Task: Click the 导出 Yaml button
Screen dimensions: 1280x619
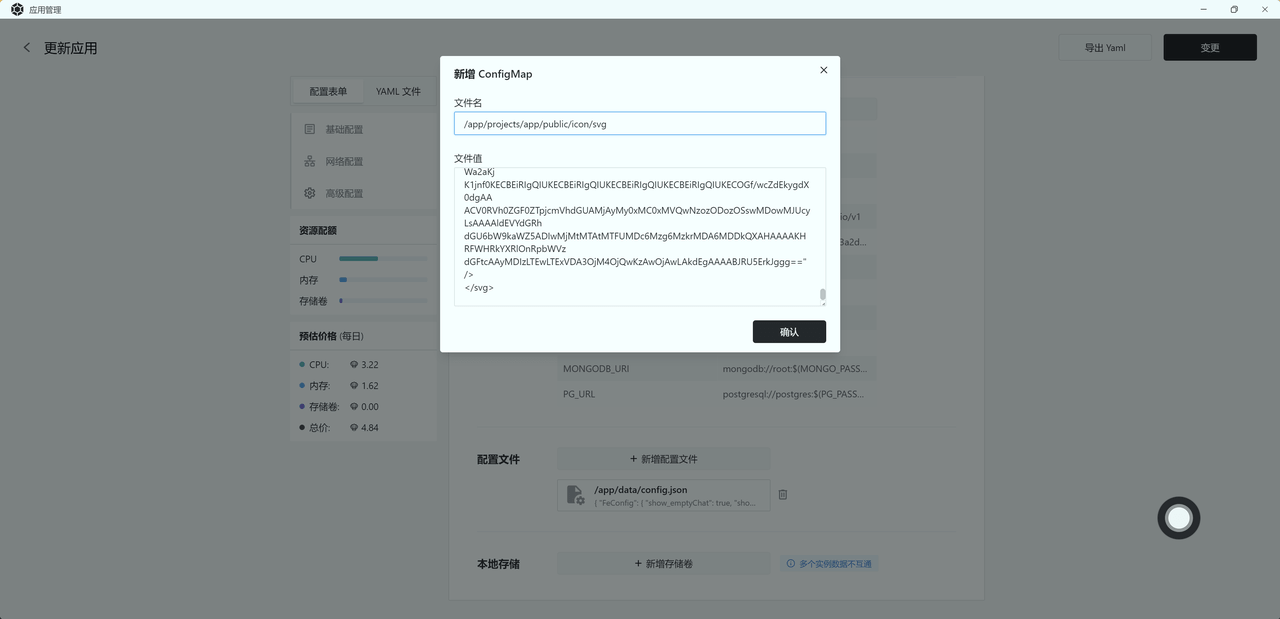Action: click(x=1104, y=47)
